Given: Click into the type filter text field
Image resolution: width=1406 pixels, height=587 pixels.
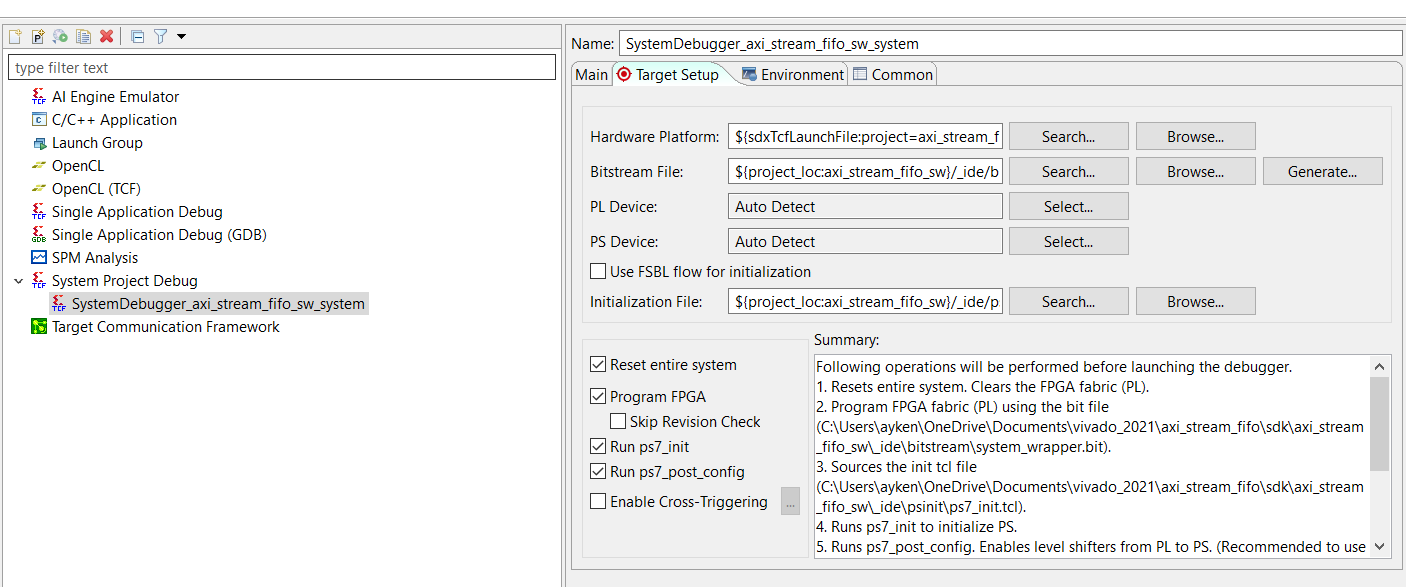Looking at the screenshot, I should pyautogui.click(x=282, y=68).
